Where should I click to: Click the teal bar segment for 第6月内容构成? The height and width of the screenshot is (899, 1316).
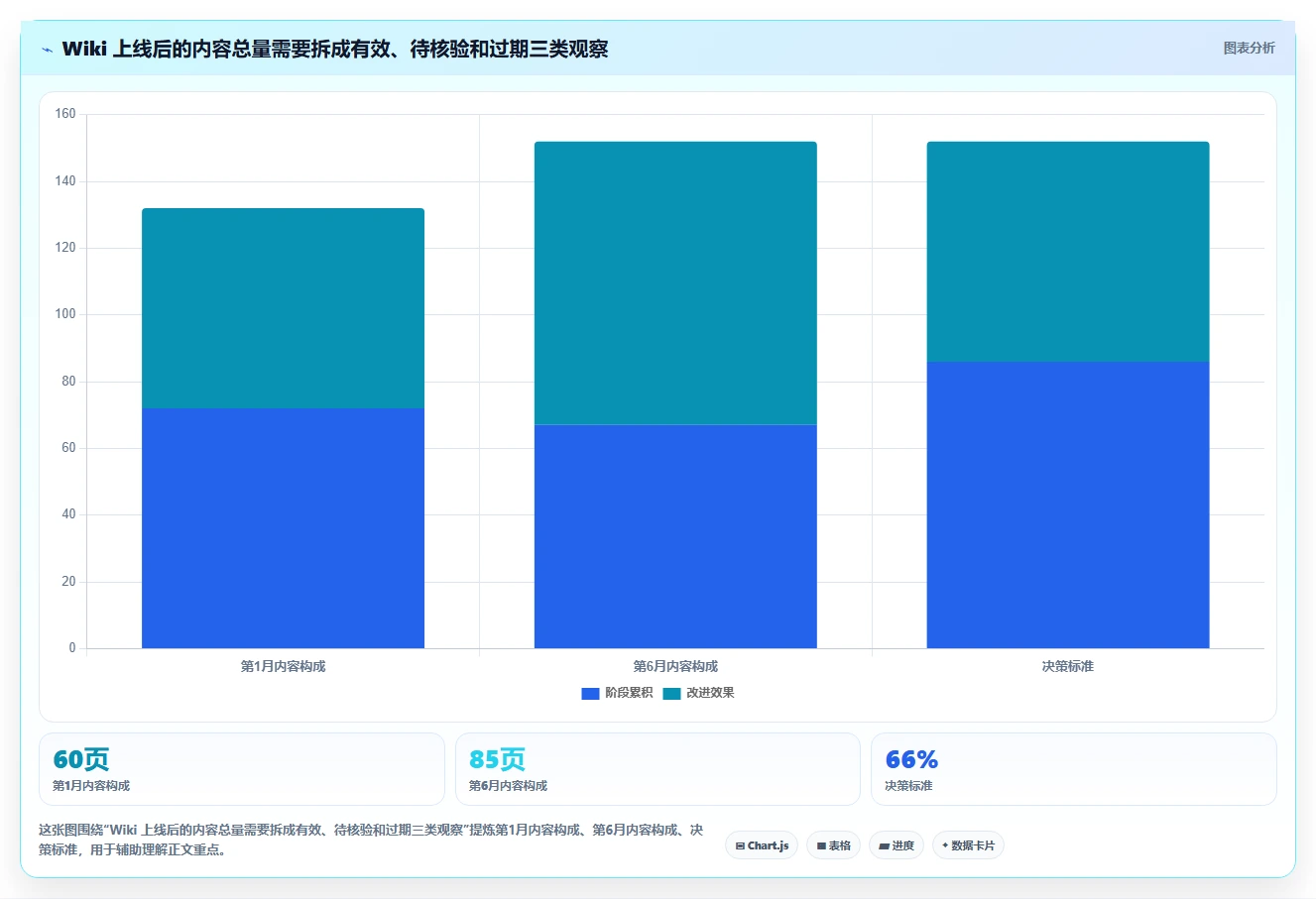coord(675,283)
